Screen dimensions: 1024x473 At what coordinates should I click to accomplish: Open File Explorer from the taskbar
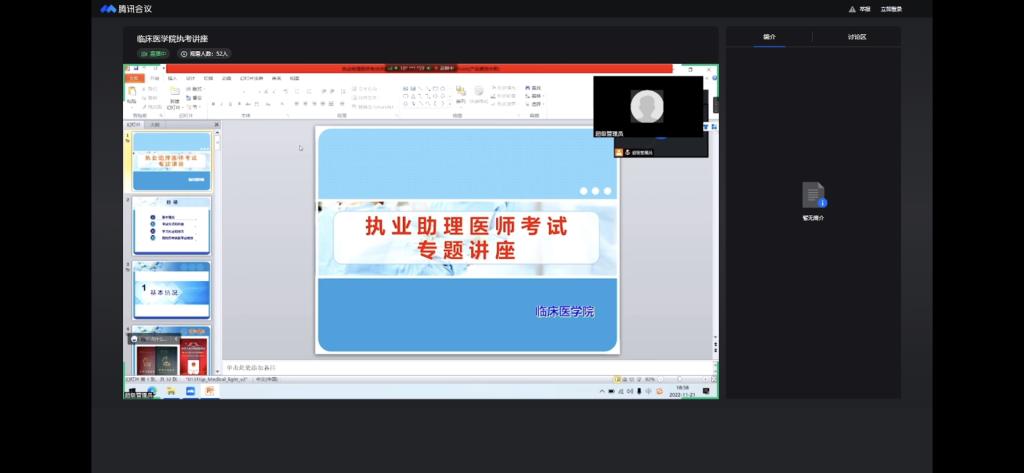click(172, 392)
